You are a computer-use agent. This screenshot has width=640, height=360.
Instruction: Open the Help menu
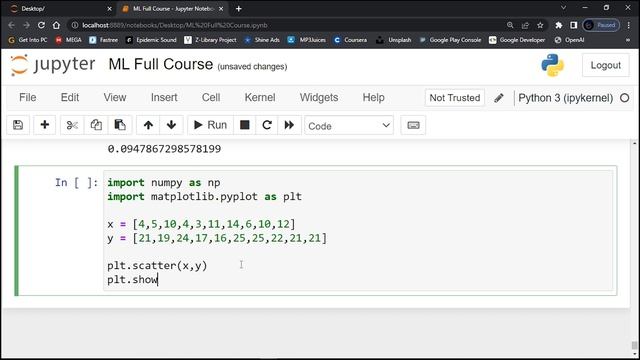(373, 98)
